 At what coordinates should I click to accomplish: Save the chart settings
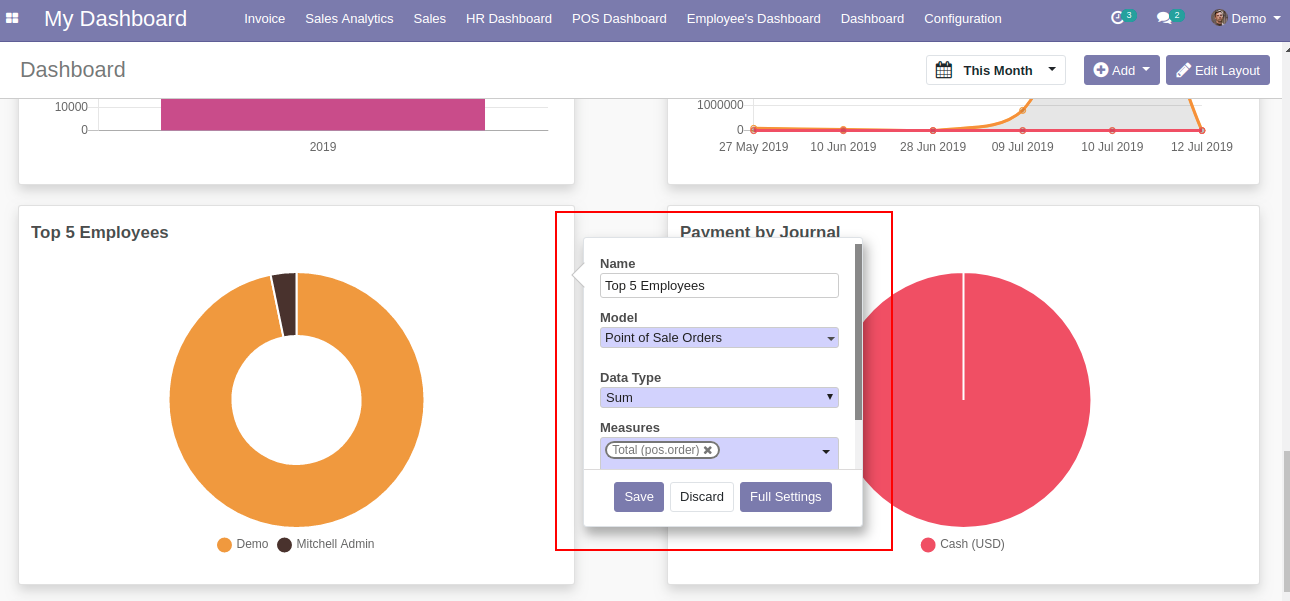638,496
